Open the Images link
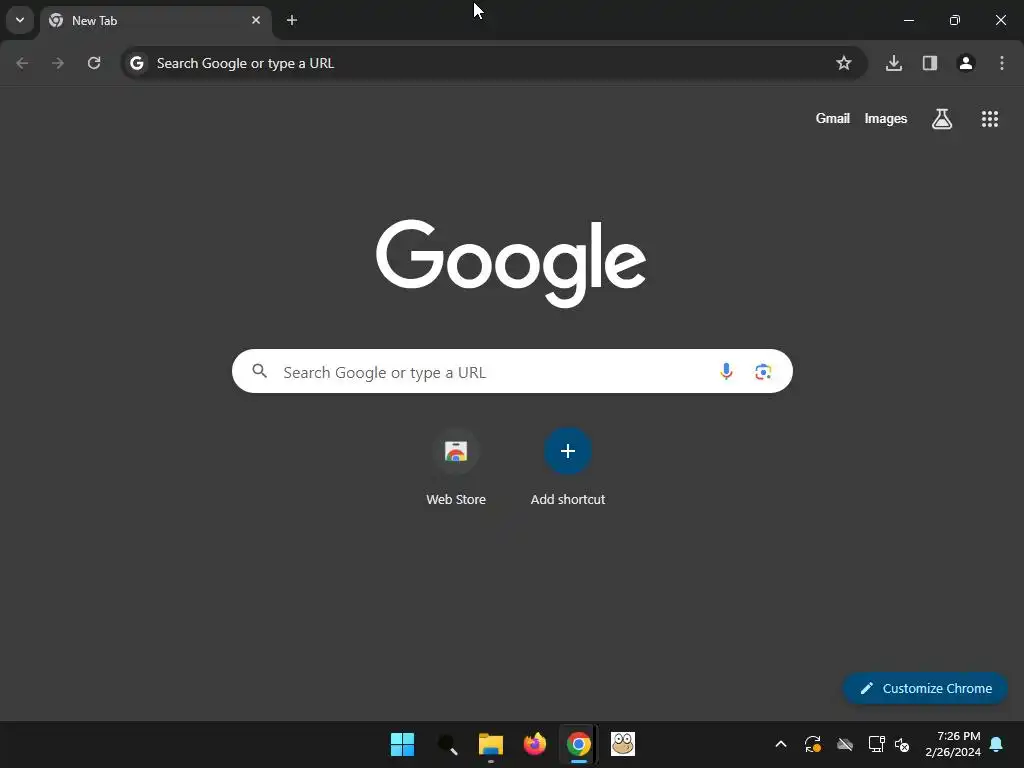The width and height of the screenshot is (1024, 768). point(886,118)
